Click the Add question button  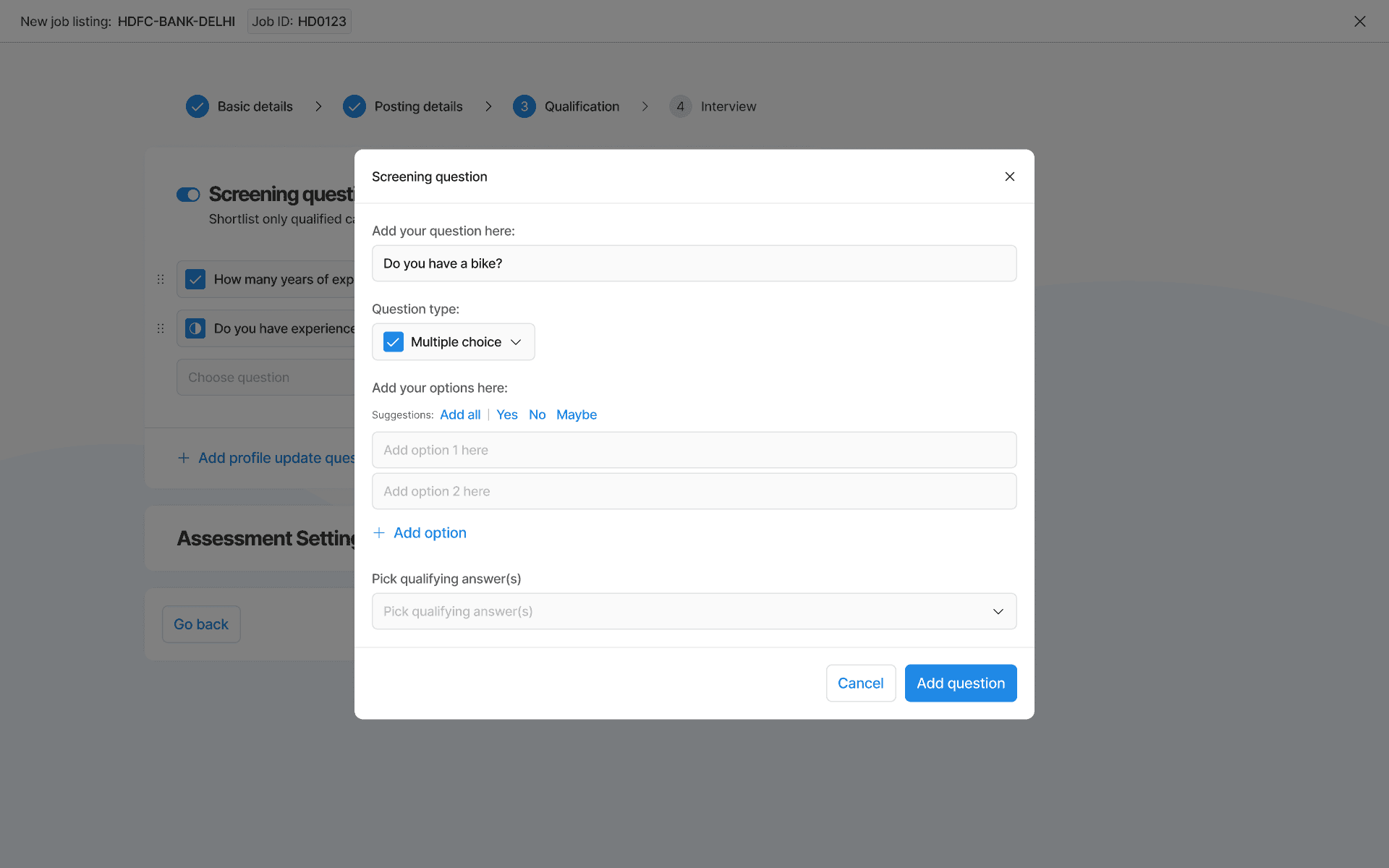(960, 683)
